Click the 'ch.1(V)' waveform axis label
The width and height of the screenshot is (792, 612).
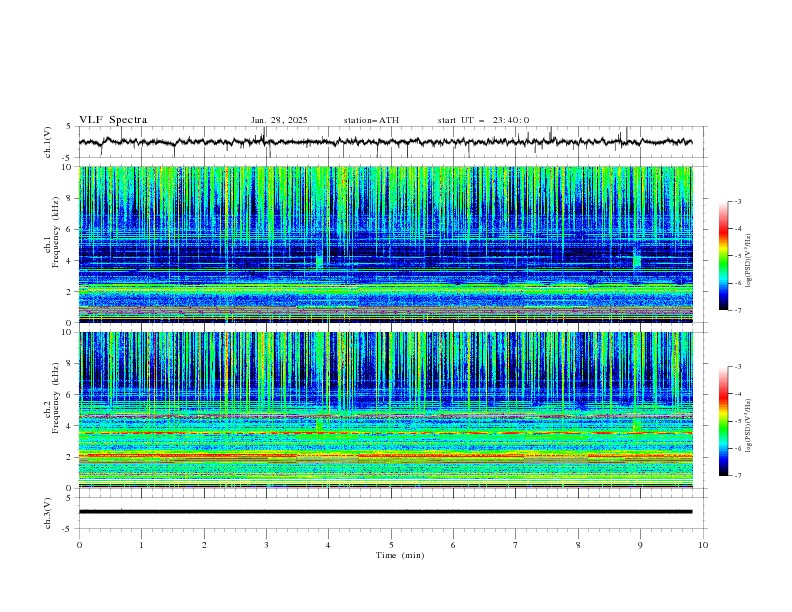coord(48,142)
